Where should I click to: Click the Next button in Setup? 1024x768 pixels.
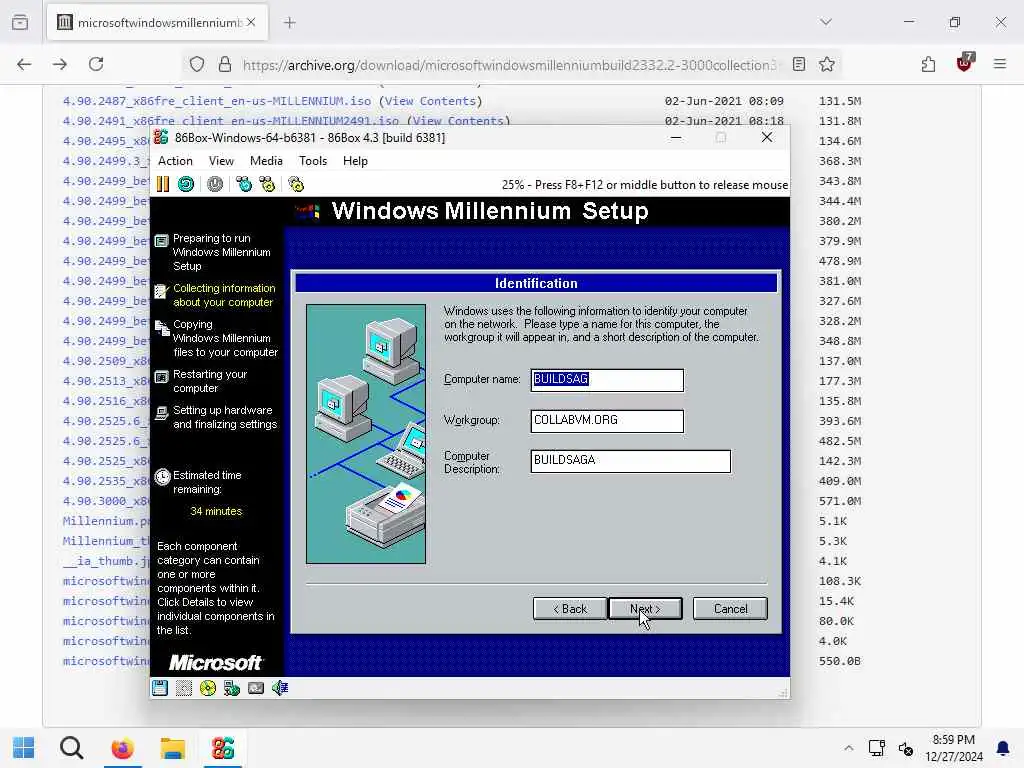(645, 609)
